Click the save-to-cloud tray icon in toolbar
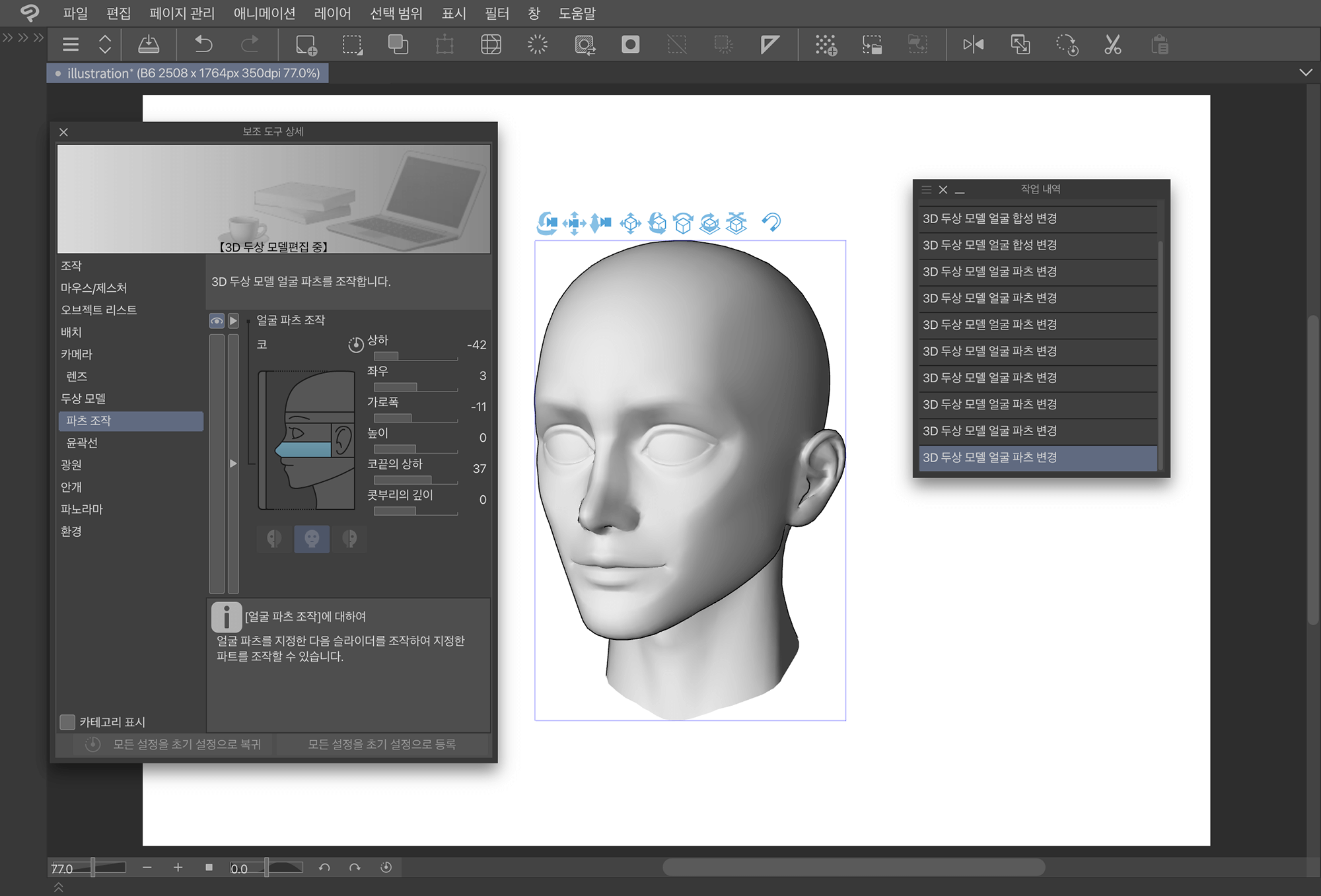 [x=148, y=44]
